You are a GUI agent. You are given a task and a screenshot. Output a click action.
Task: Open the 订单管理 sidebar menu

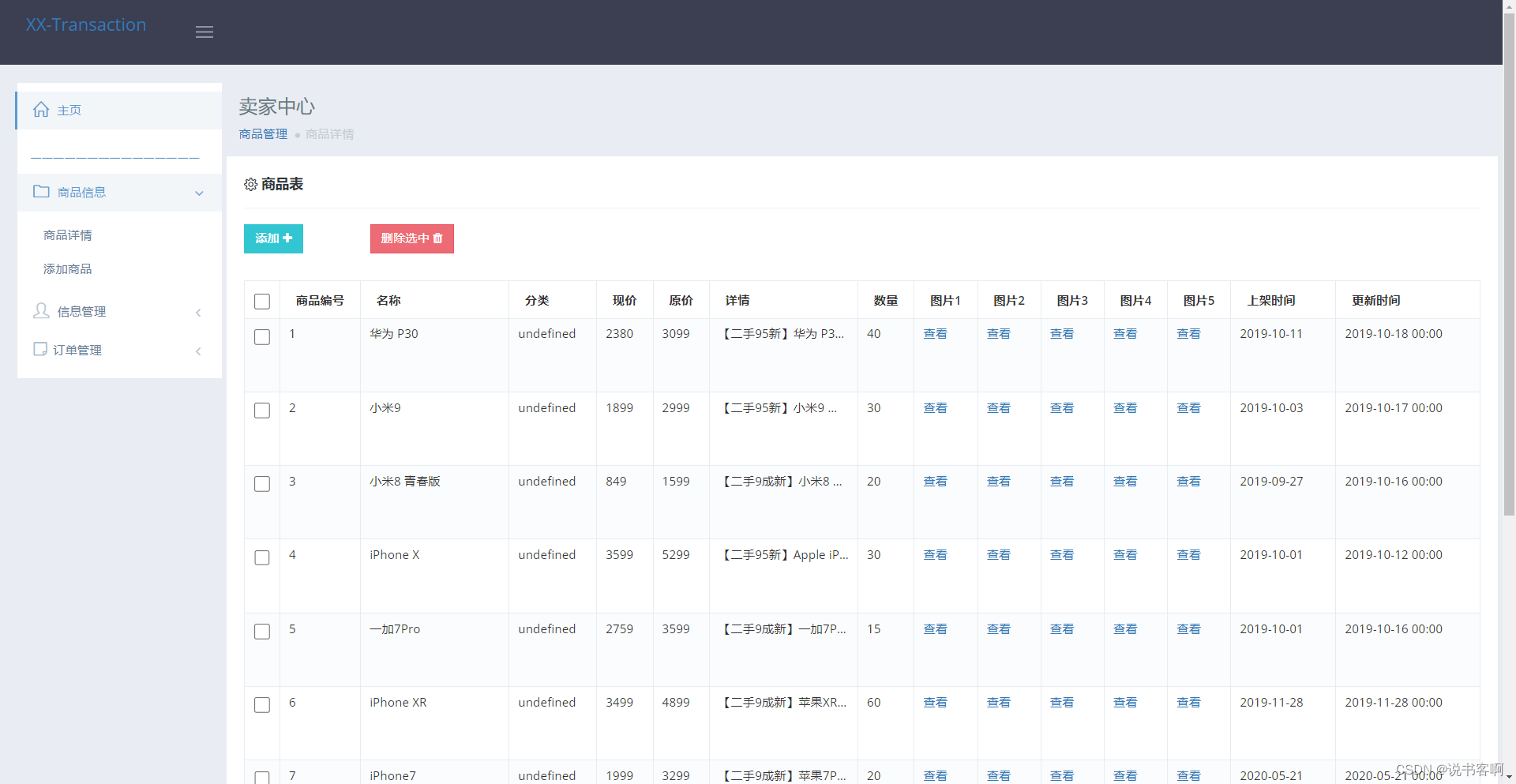(119, 351)
